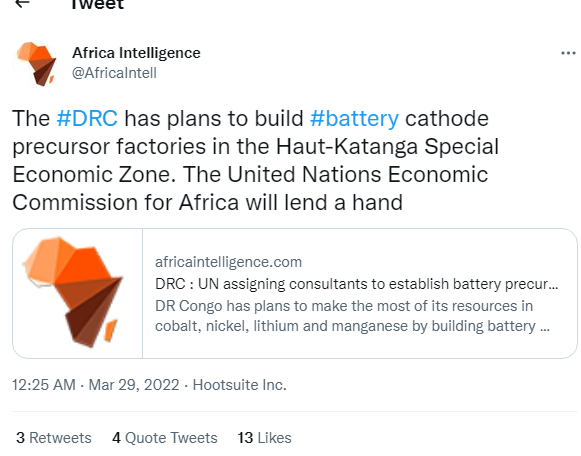Click the DR Congo card description text
Image resolution: width=581 pixels, height=456 pixels.
point(352,316)
